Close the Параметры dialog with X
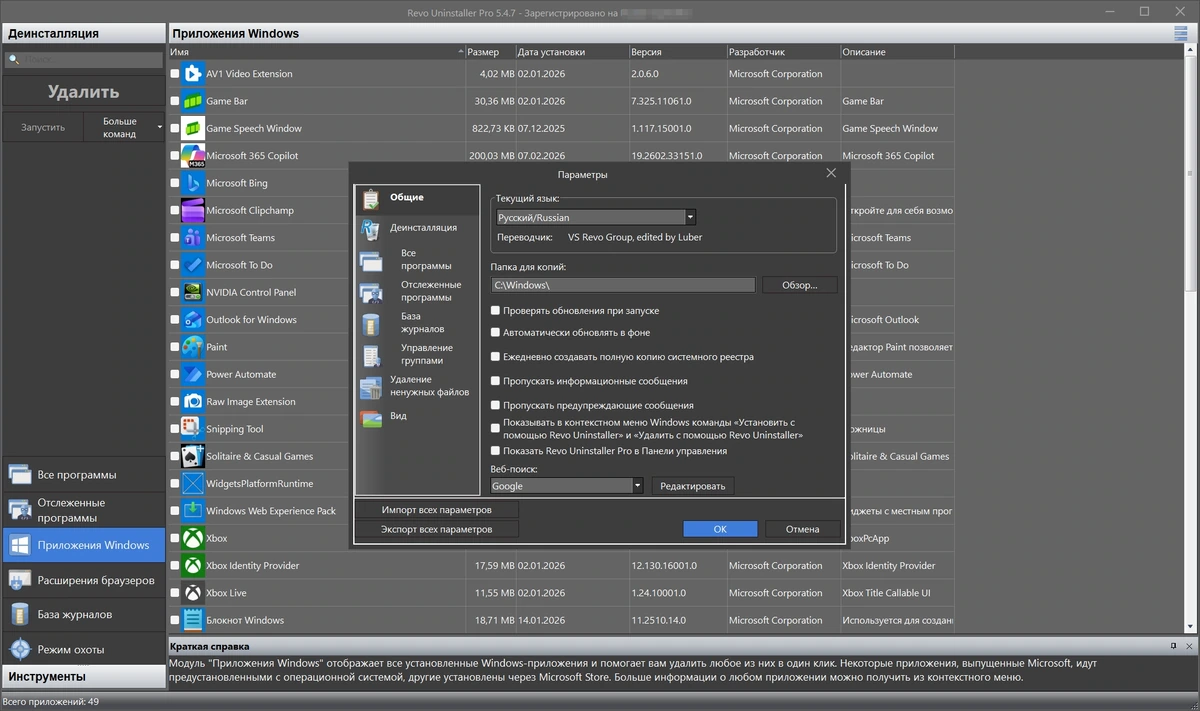 pos(831,173)
